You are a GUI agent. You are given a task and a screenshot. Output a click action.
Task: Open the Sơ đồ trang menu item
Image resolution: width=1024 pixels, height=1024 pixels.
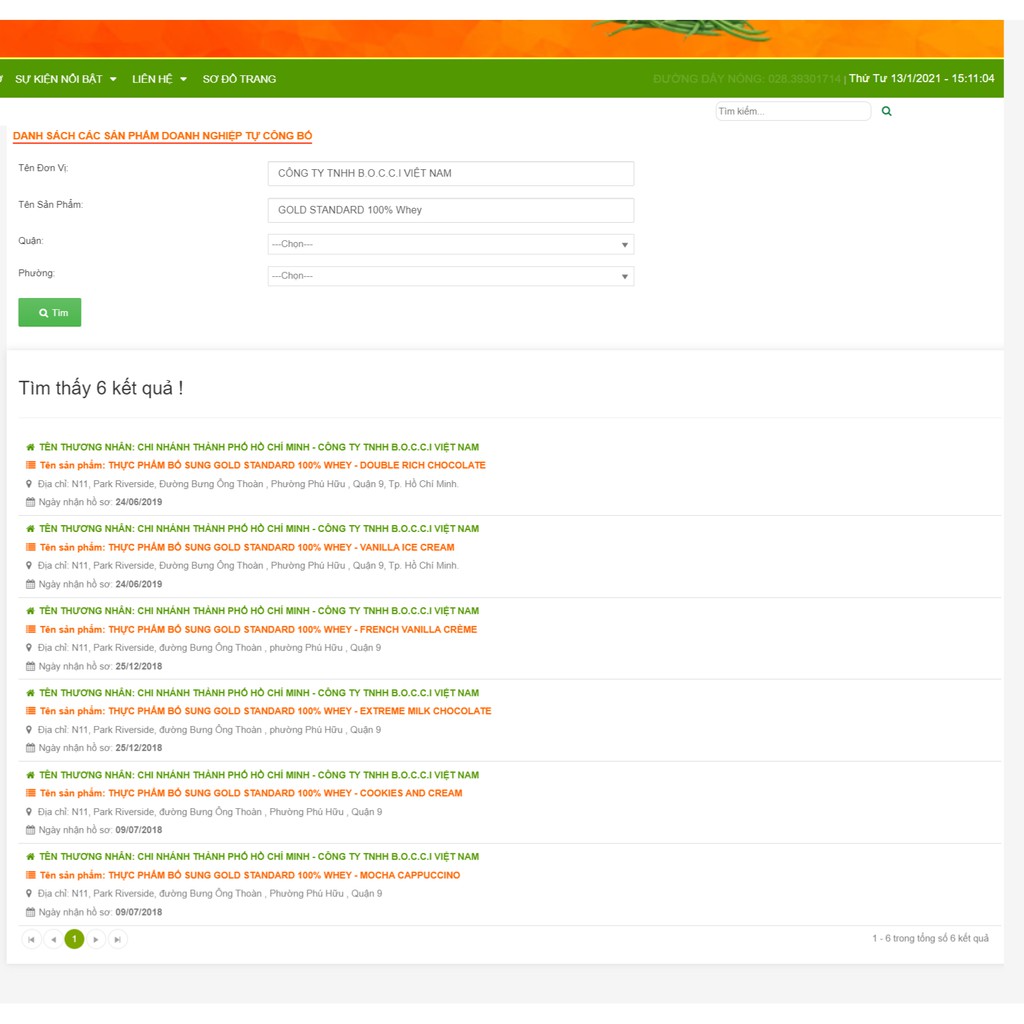(239, 79)
